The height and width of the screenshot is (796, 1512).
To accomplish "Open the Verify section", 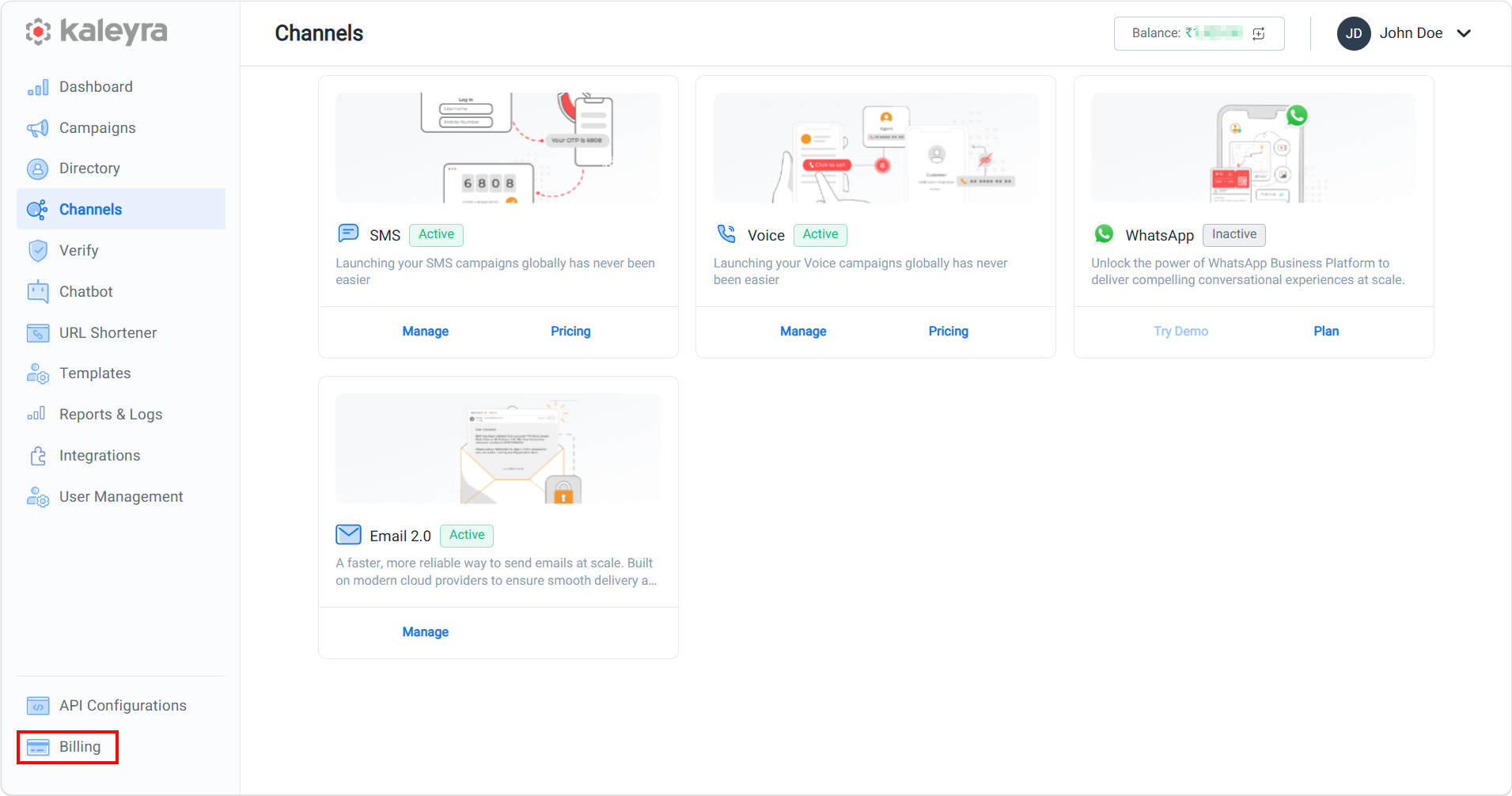I will click(x=121, y=251).
